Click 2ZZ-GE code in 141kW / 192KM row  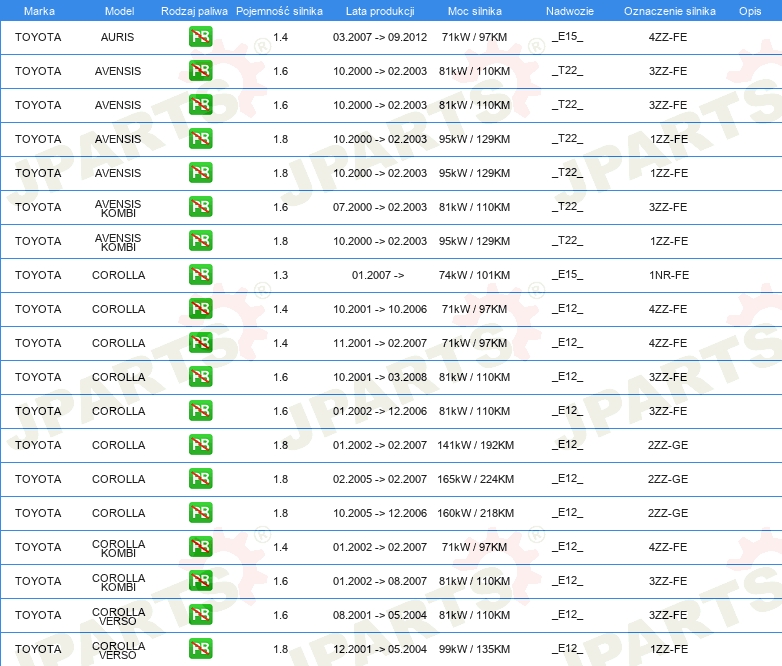click(668, 445)
